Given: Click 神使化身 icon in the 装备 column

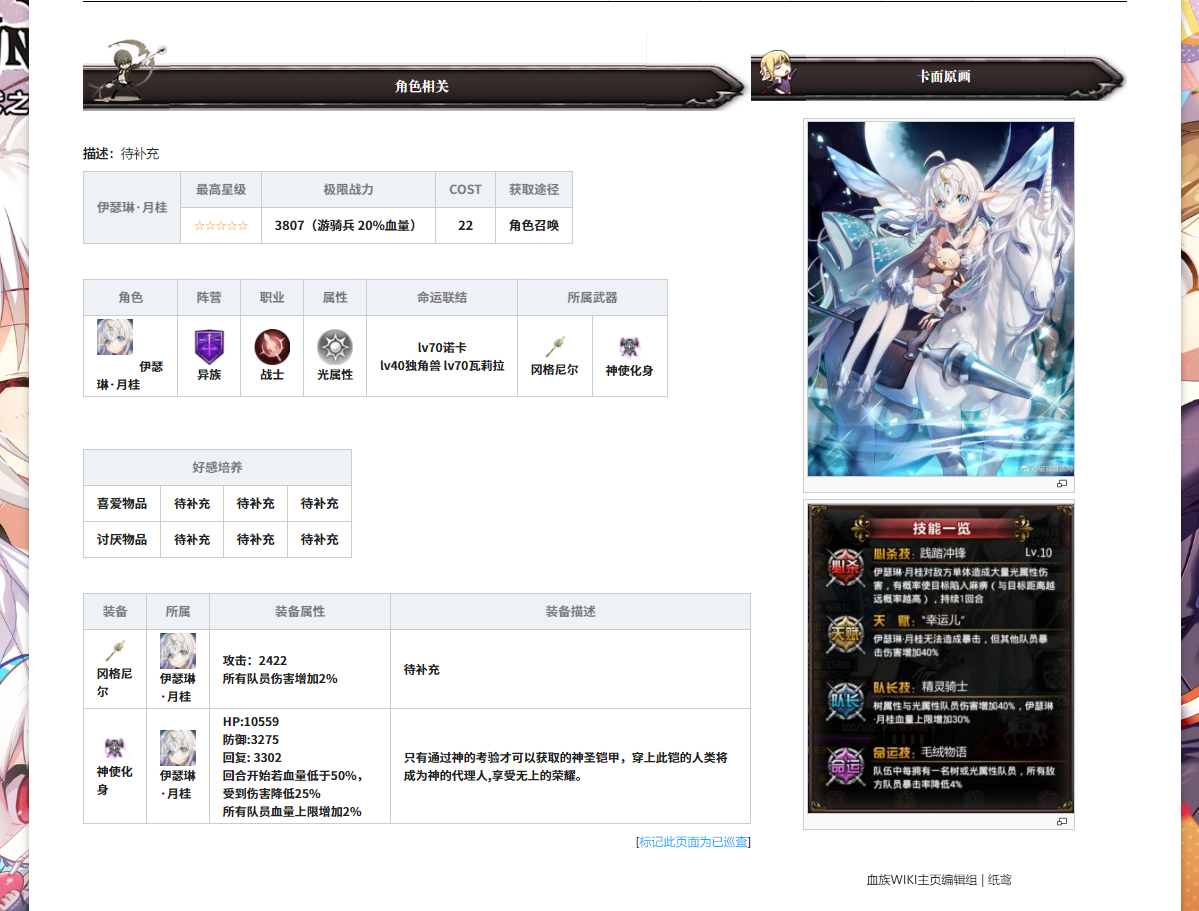Looking at the screenshot, I should pos(114,747).
